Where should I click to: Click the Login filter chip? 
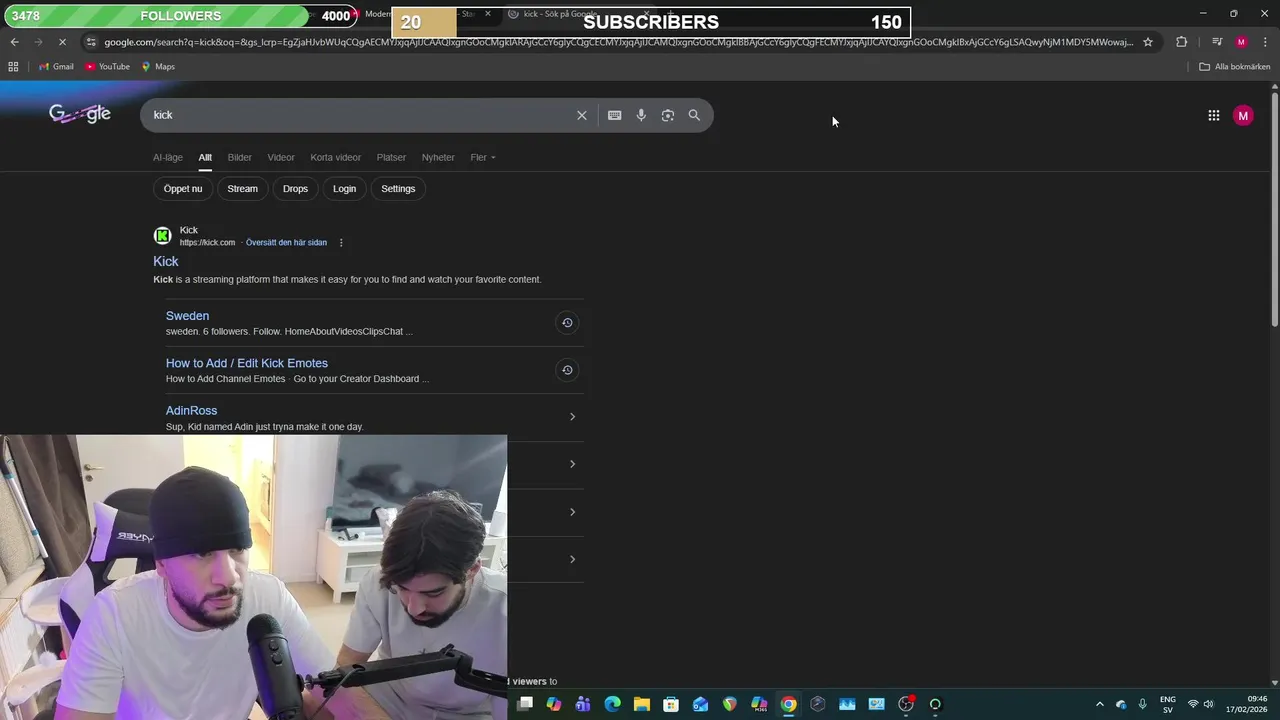[344, 189]
